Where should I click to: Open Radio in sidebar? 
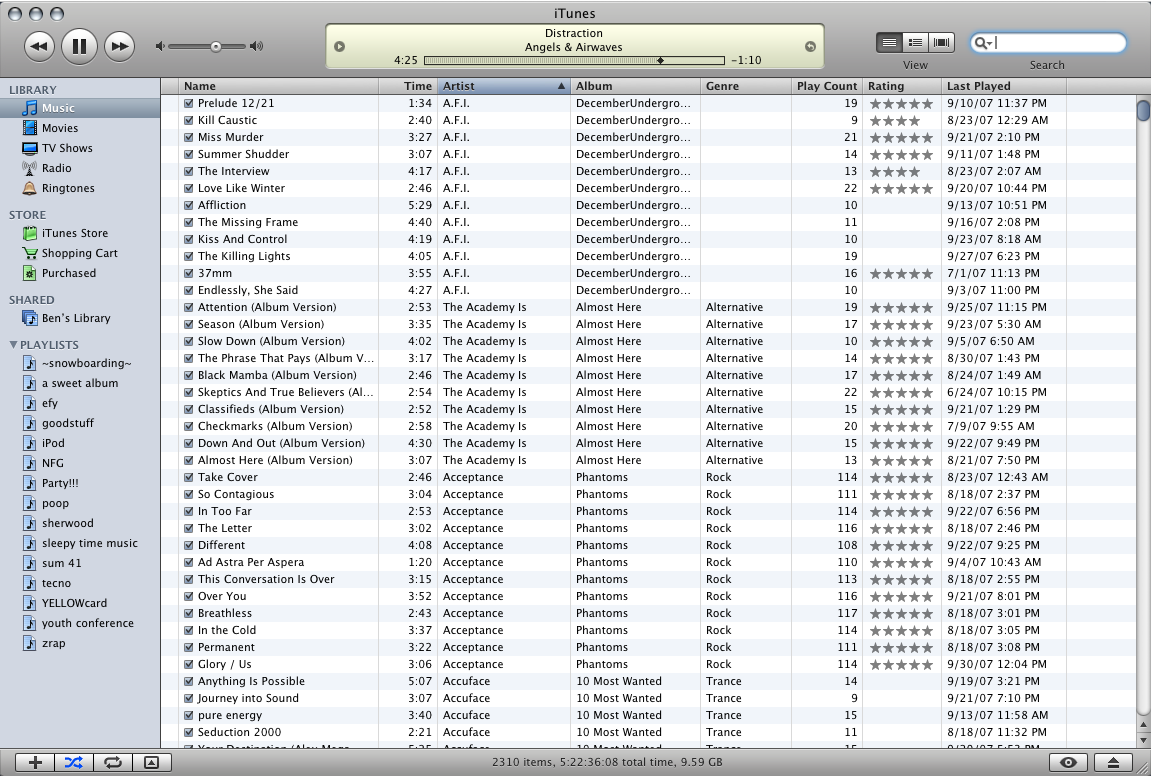80,168
